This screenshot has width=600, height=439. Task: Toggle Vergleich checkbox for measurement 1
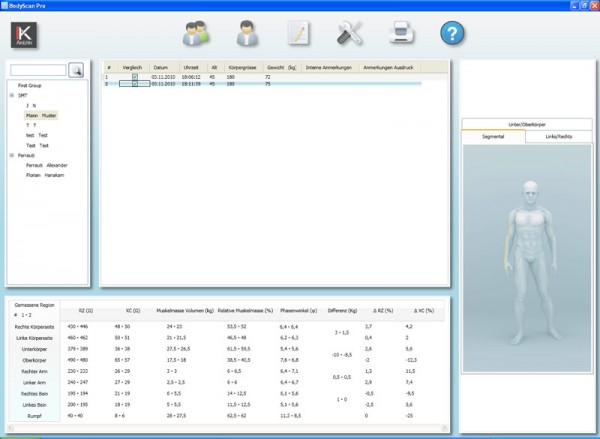[134, 77]
